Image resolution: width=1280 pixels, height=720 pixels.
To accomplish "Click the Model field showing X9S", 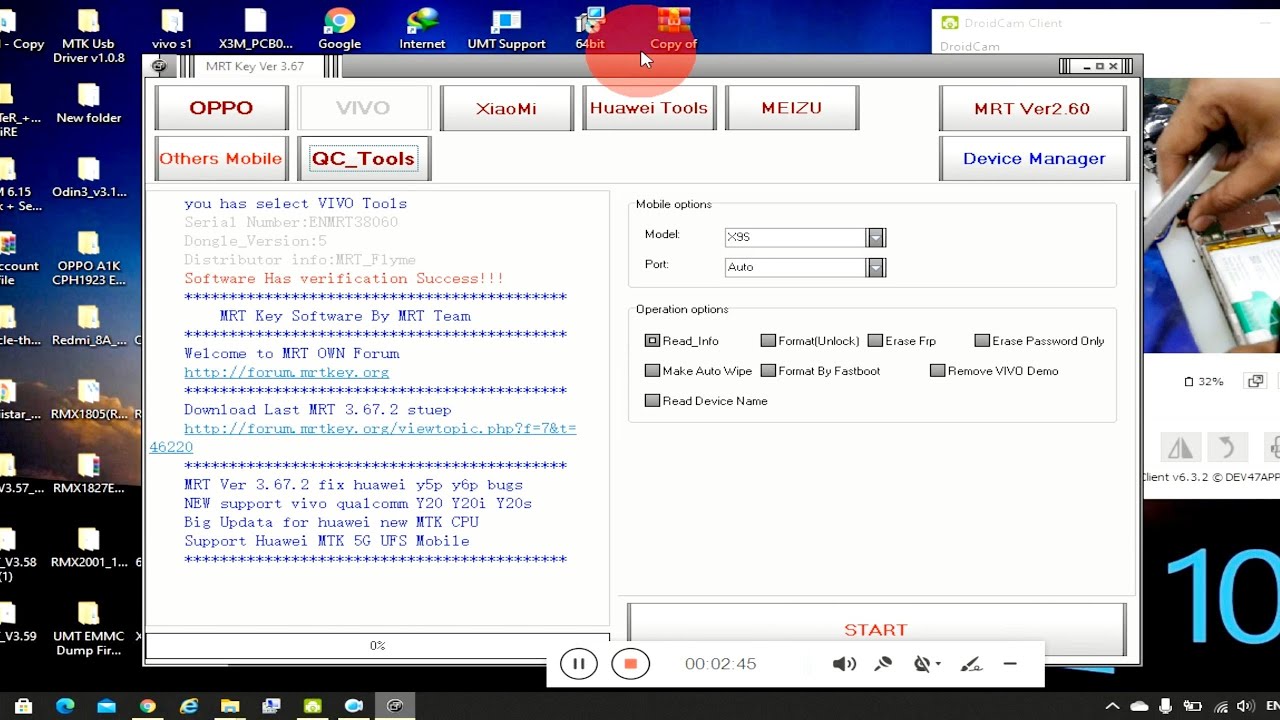I will (x=796, y=237).
